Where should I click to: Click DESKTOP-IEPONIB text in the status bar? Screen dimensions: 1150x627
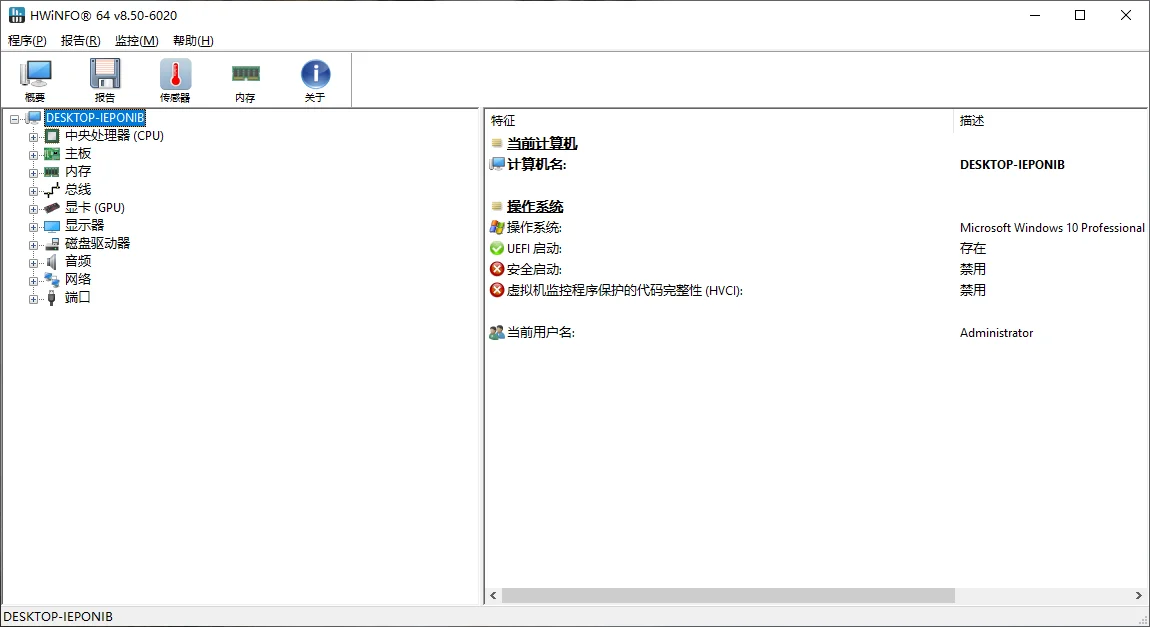pos(58,617)
